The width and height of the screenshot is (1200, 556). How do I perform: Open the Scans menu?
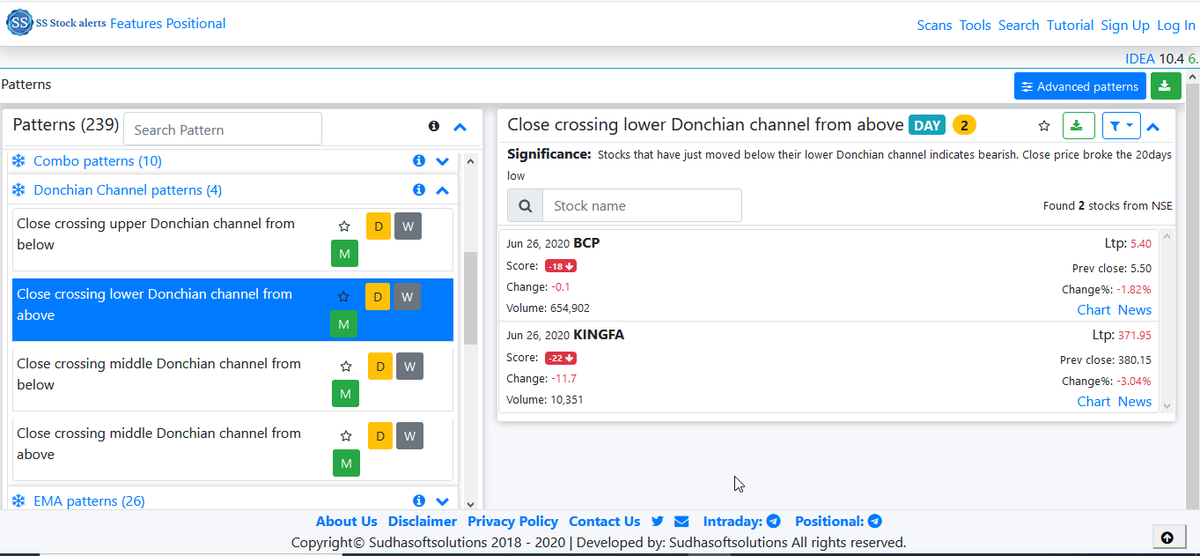click(934, 25)
